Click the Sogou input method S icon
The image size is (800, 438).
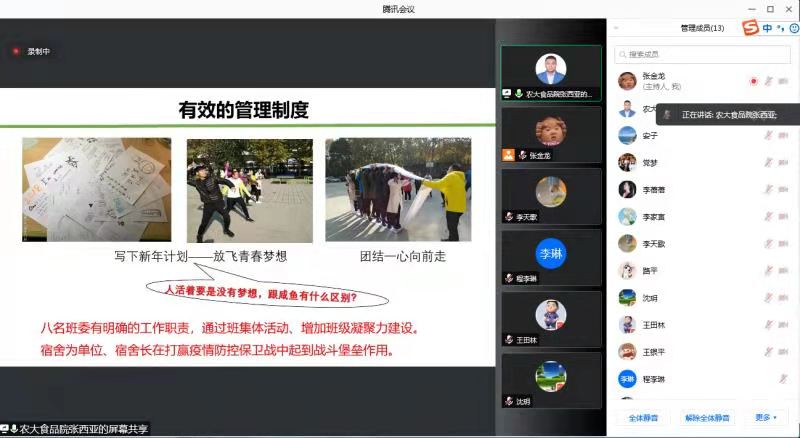click(x=750, y=28)
